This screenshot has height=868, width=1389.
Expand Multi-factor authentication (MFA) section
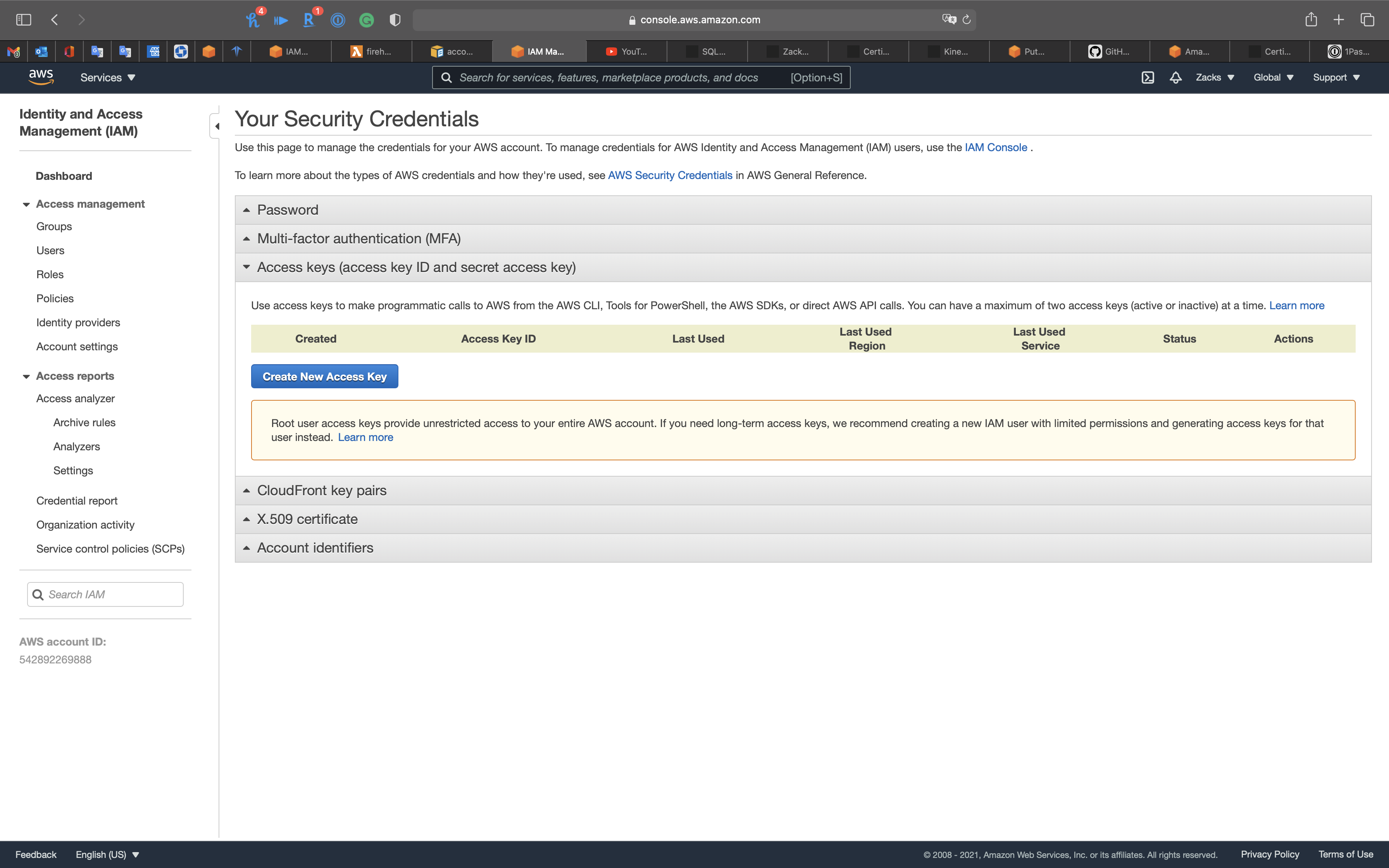[358, 238]
